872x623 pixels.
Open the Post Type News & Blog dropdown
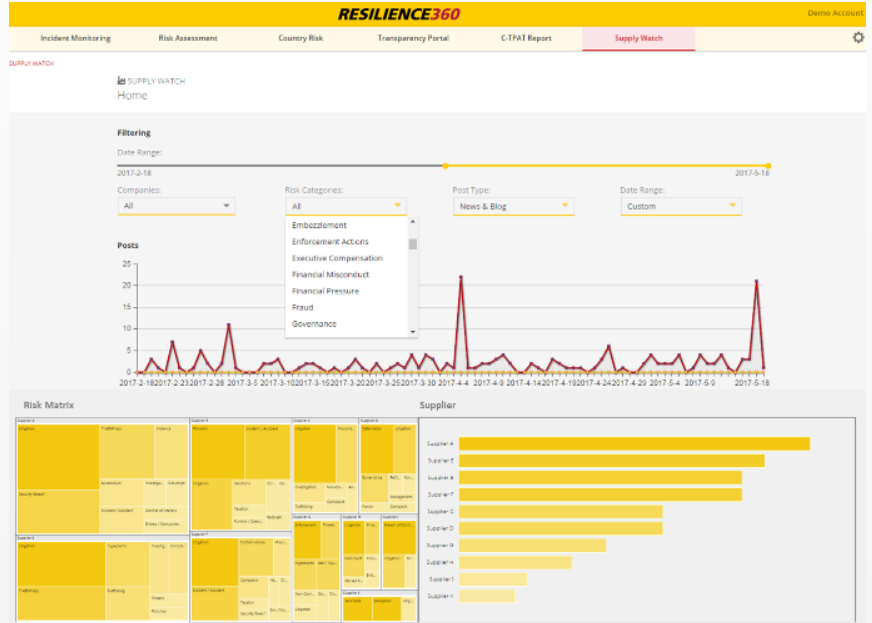click(x=513, y=206)
